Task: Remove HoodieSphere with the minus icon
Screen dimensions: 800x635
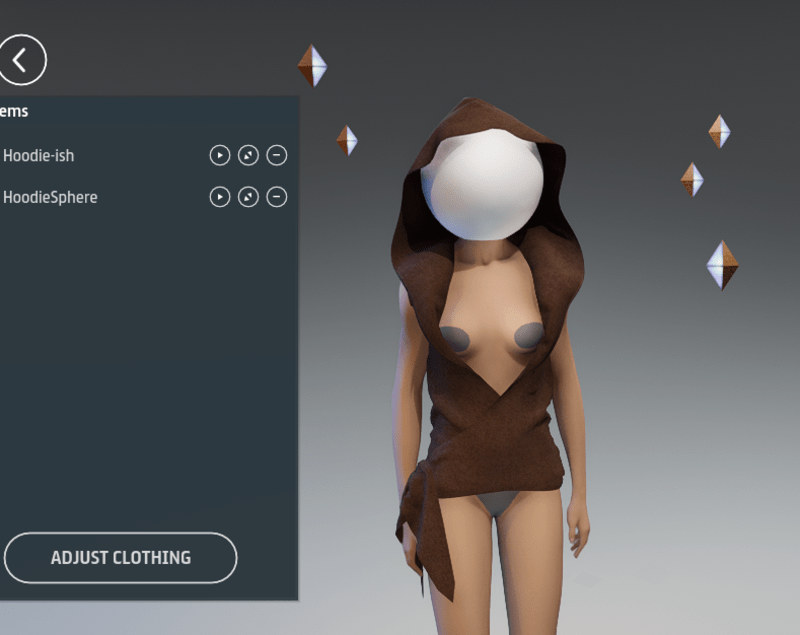Action: coord(277,197)
